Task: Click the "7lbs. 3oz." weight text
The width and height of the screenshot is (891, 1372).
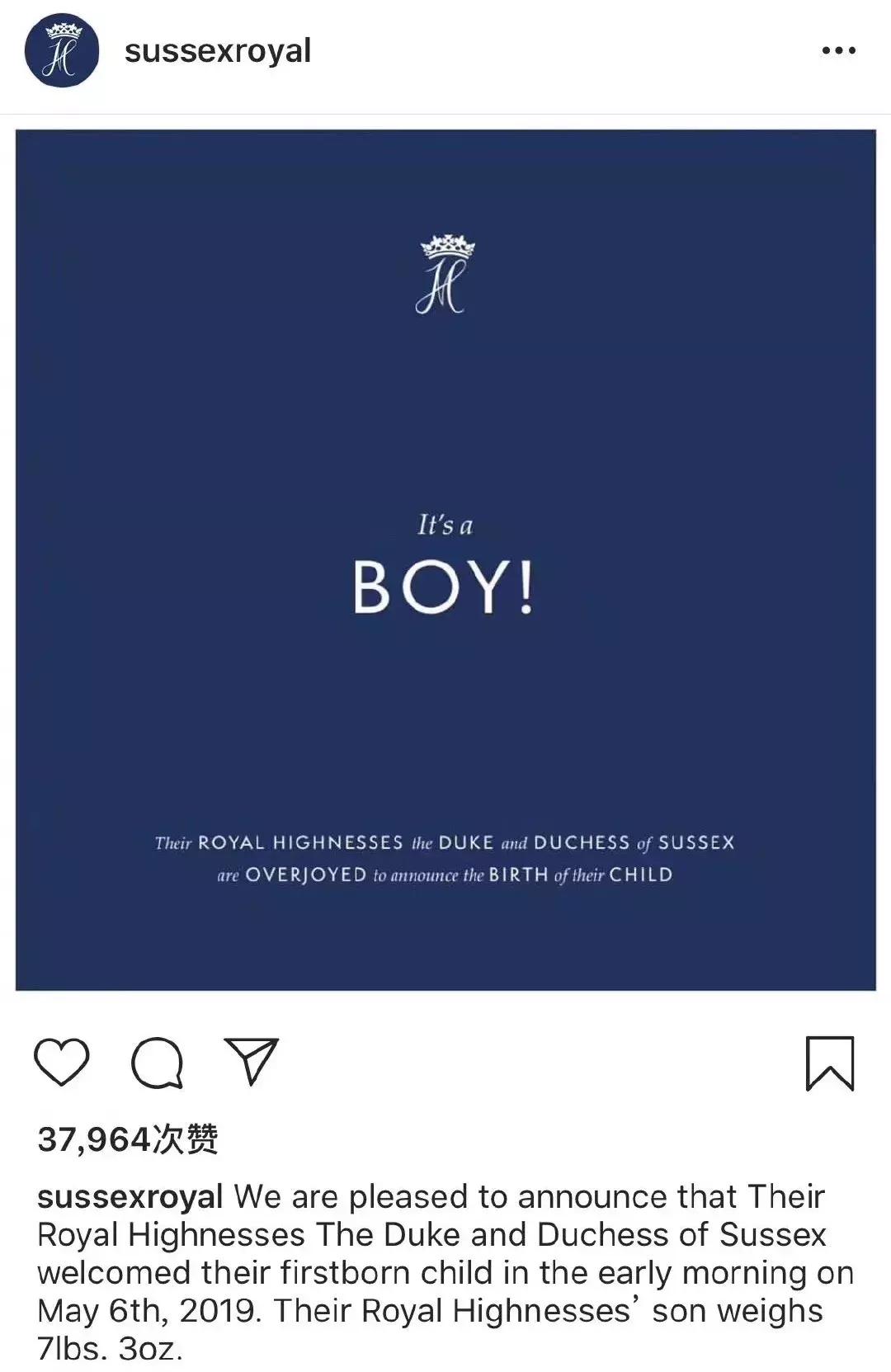Action: pos(110,1348)
